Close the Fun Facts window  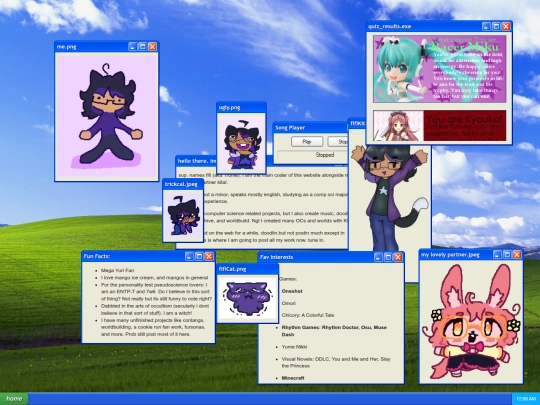[x=209, y=256]
